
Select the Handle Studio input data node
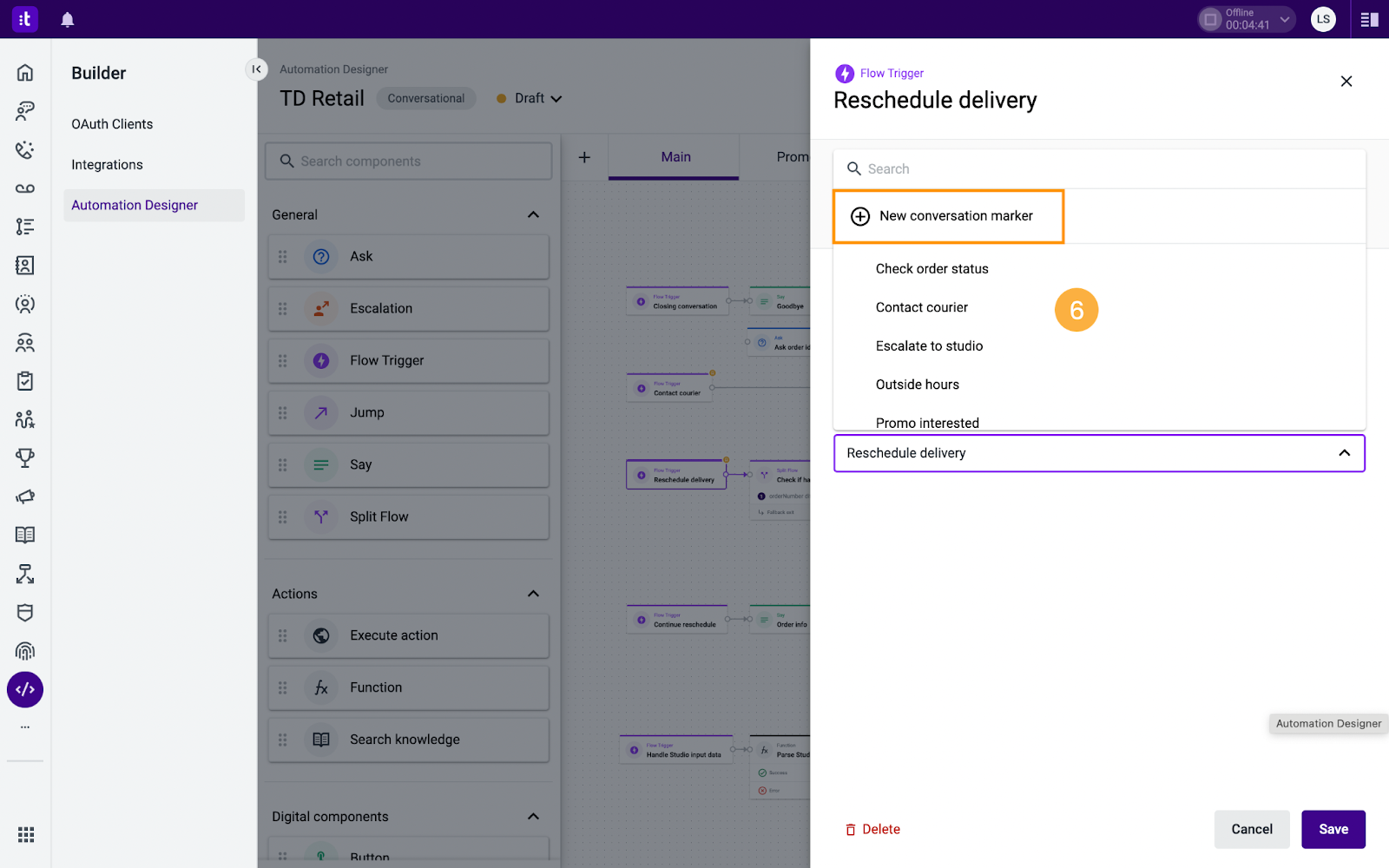tap(676, 750)
